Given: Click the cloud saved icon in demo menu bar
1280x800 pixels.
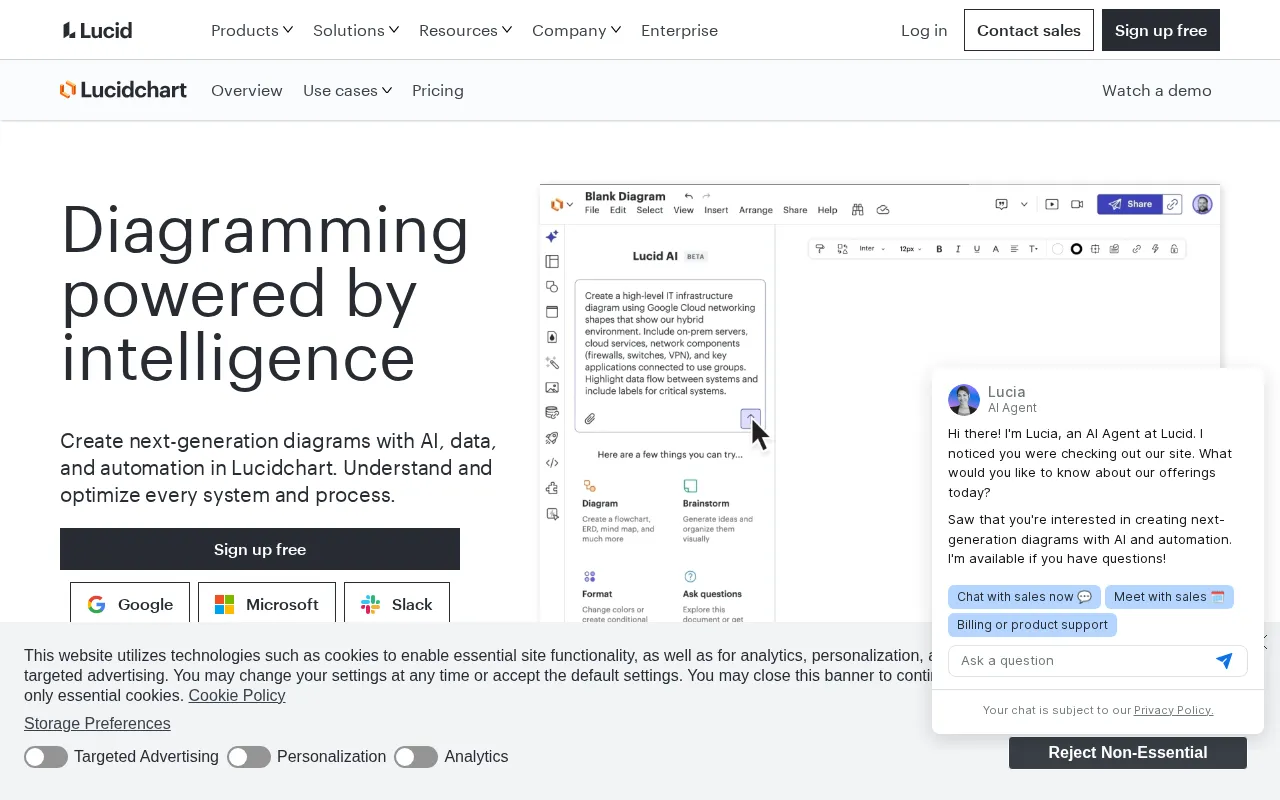Looking at the screenshot, I should coord(883,210).
